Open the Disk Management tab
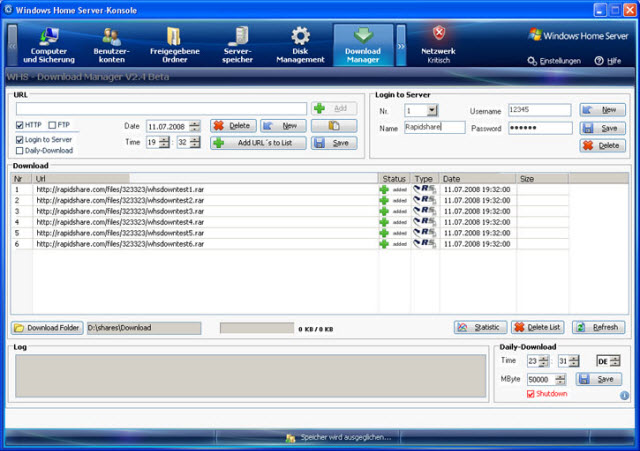640x451 pixels. (x=300, y=45)
